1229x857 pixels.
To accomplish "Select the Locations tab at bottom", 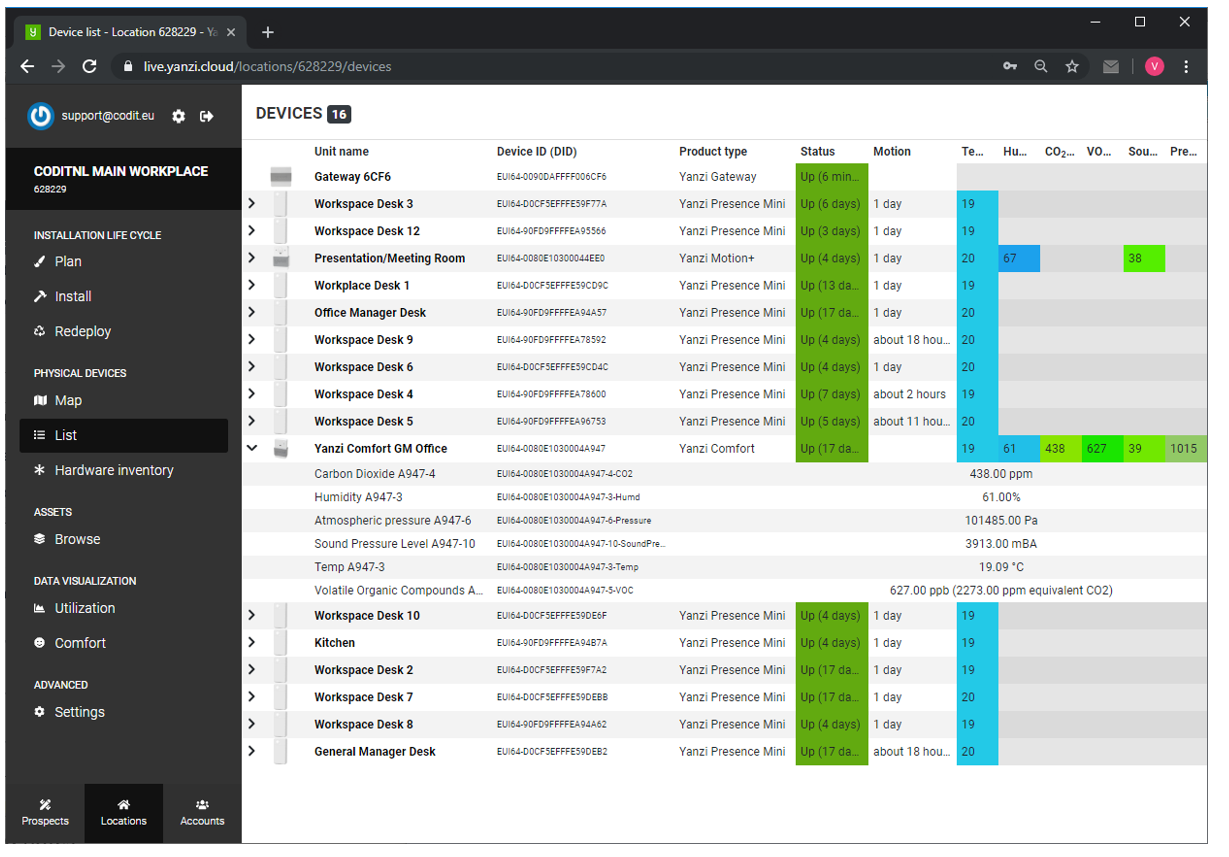I will tap(124, 812).
